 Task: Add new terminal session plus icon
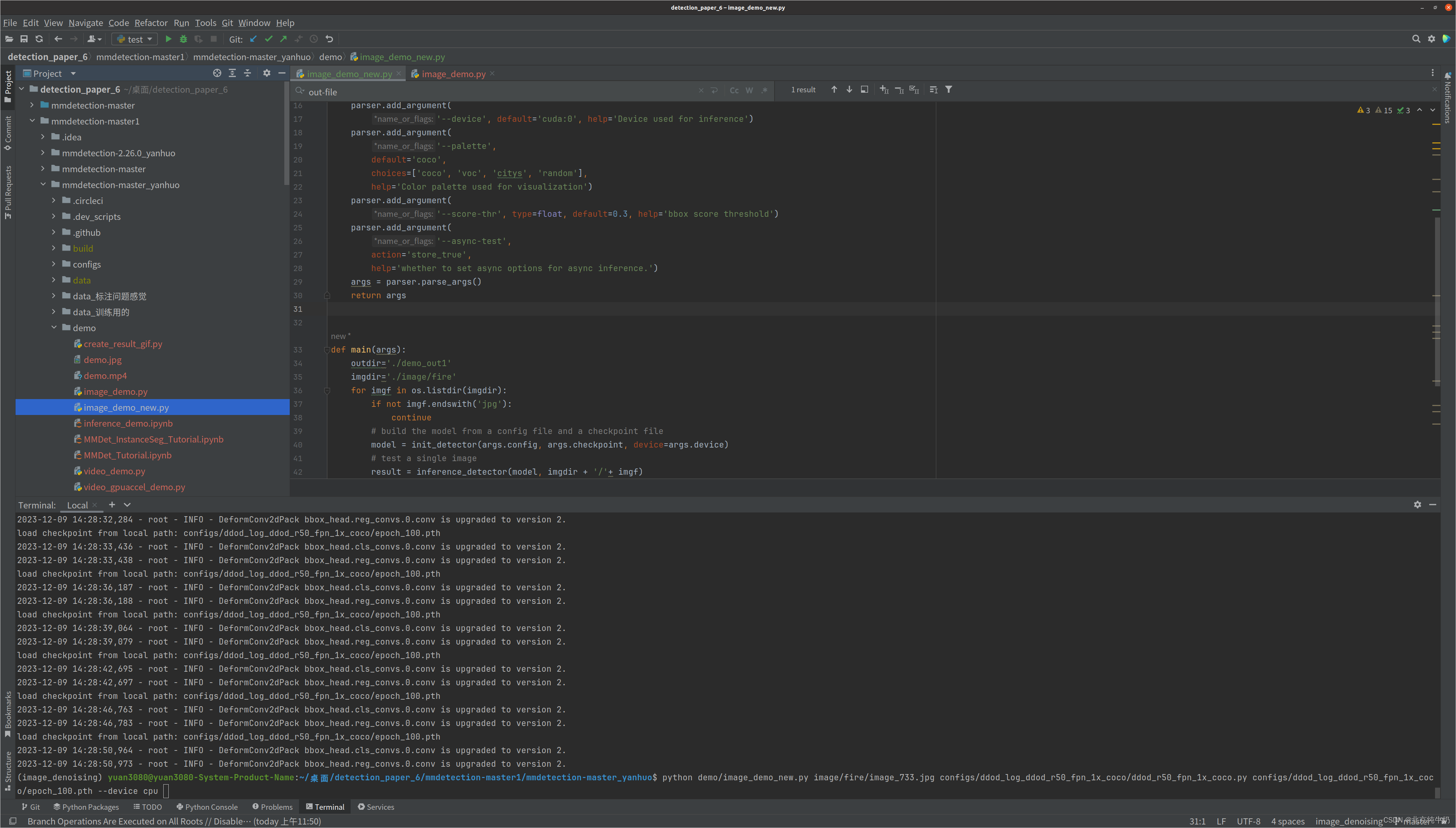[x=112, y=505]
